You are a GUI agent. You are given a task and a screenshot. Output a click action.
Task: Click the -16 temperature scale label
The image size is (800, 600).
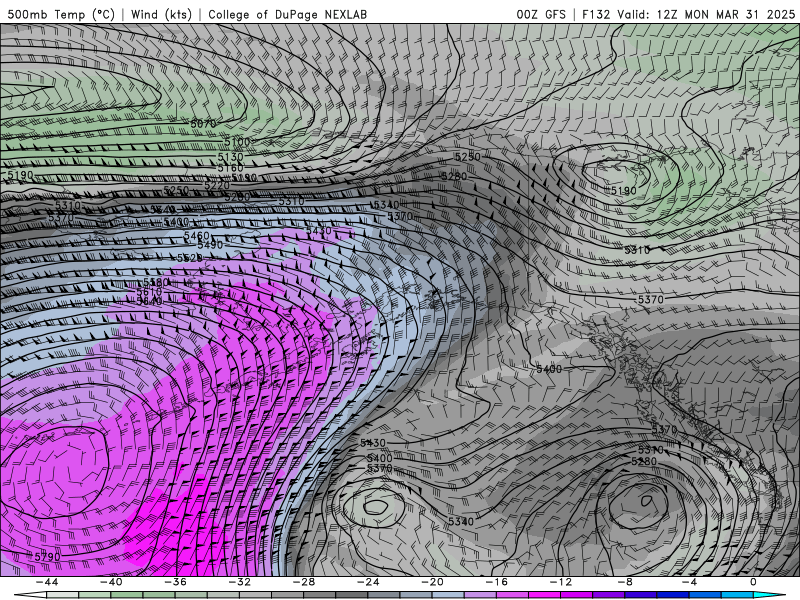pos(496,582)
